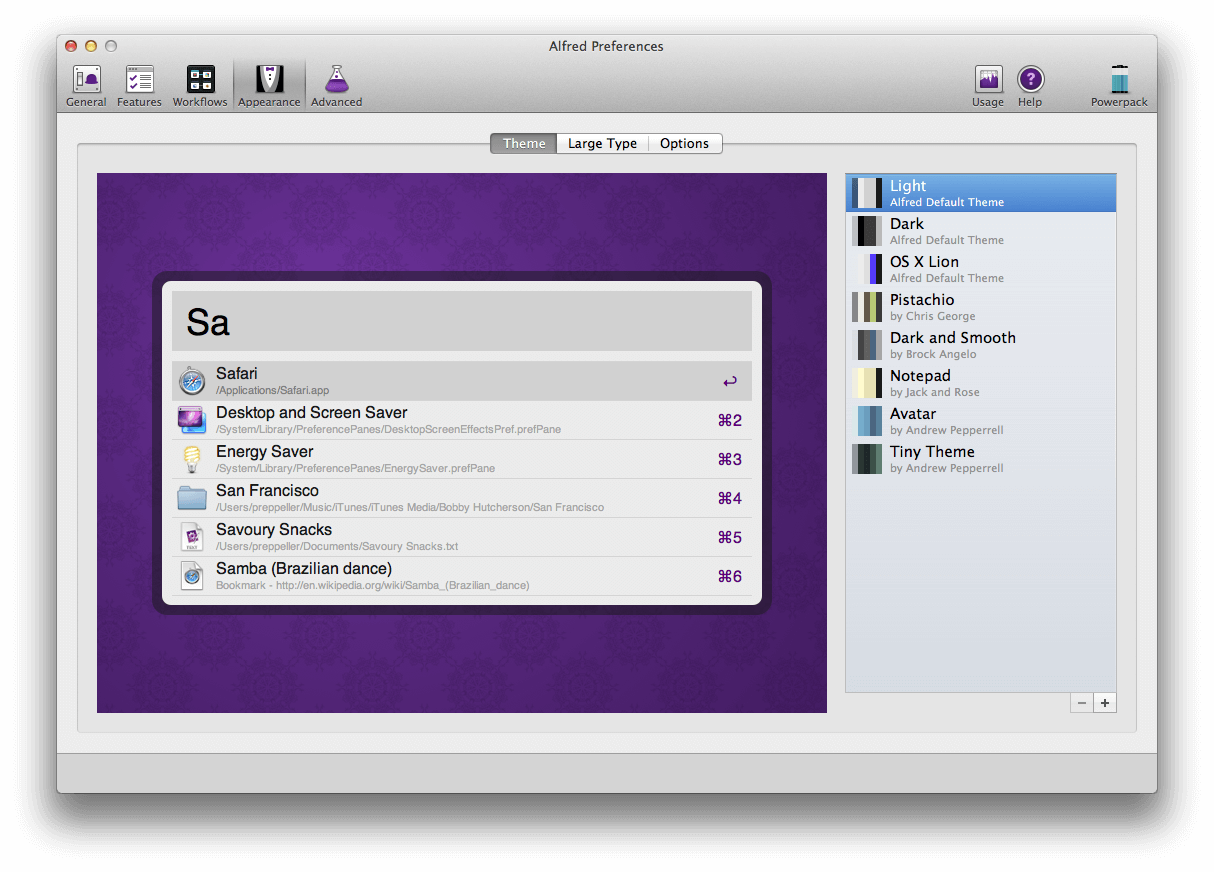The width and height of the screenshot is (1214, 872).
Task: Click the Safari icon in the preview
Action: 192,381
